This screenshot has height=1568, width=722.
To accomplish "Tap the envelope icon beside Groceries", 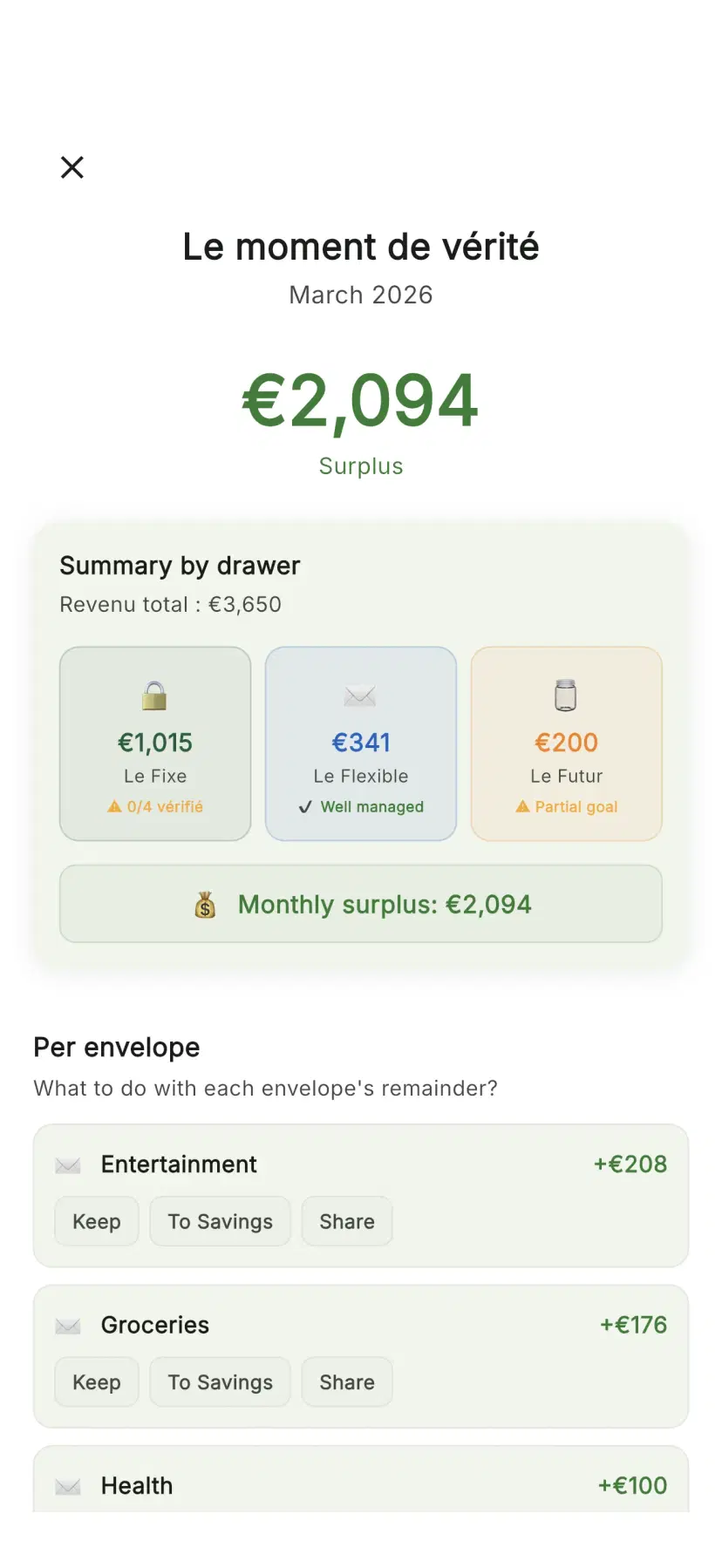I will click(x=67, y=1325).
